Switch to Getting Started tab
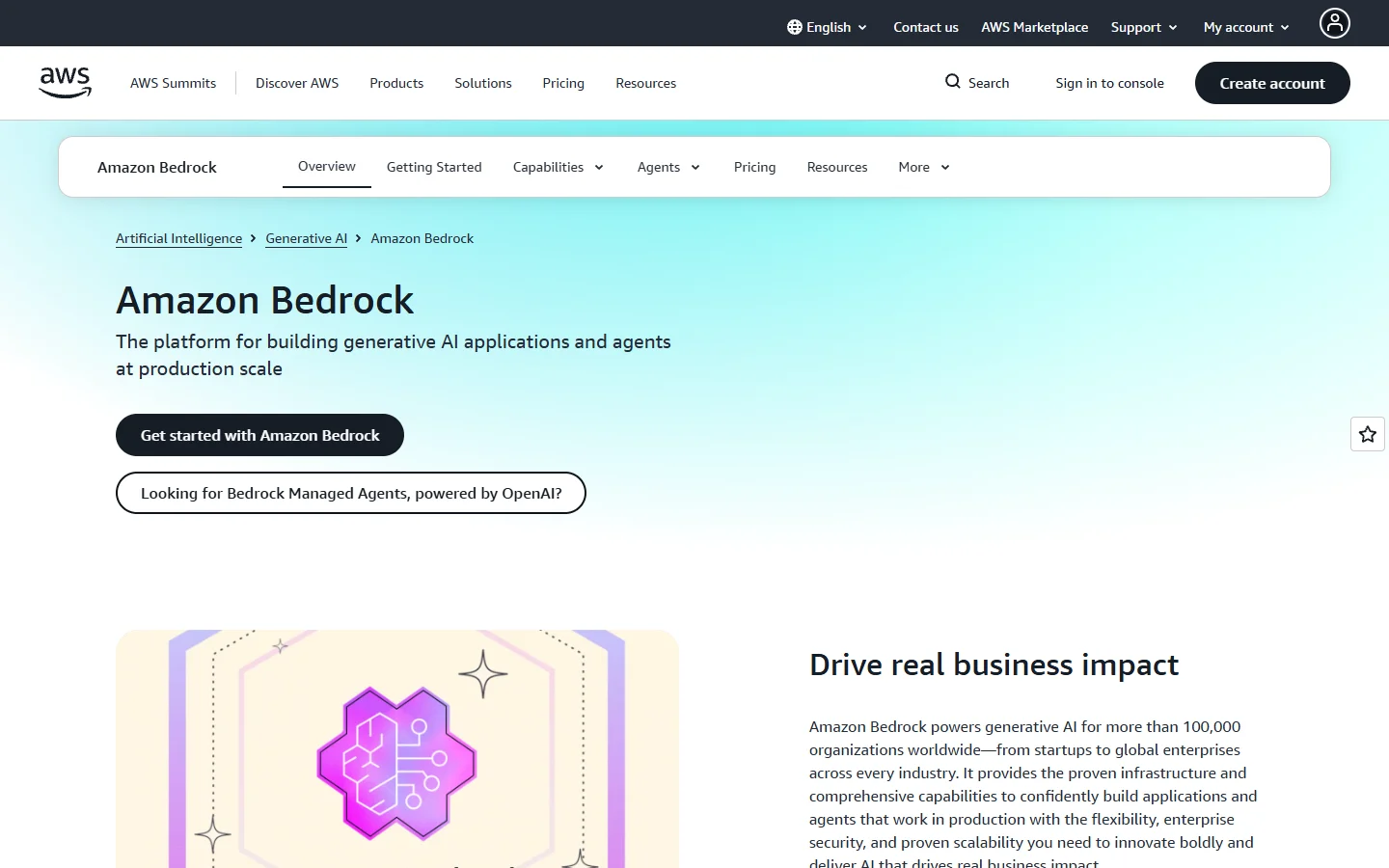This screenshot has height=868, width=1389. (434, 167)
